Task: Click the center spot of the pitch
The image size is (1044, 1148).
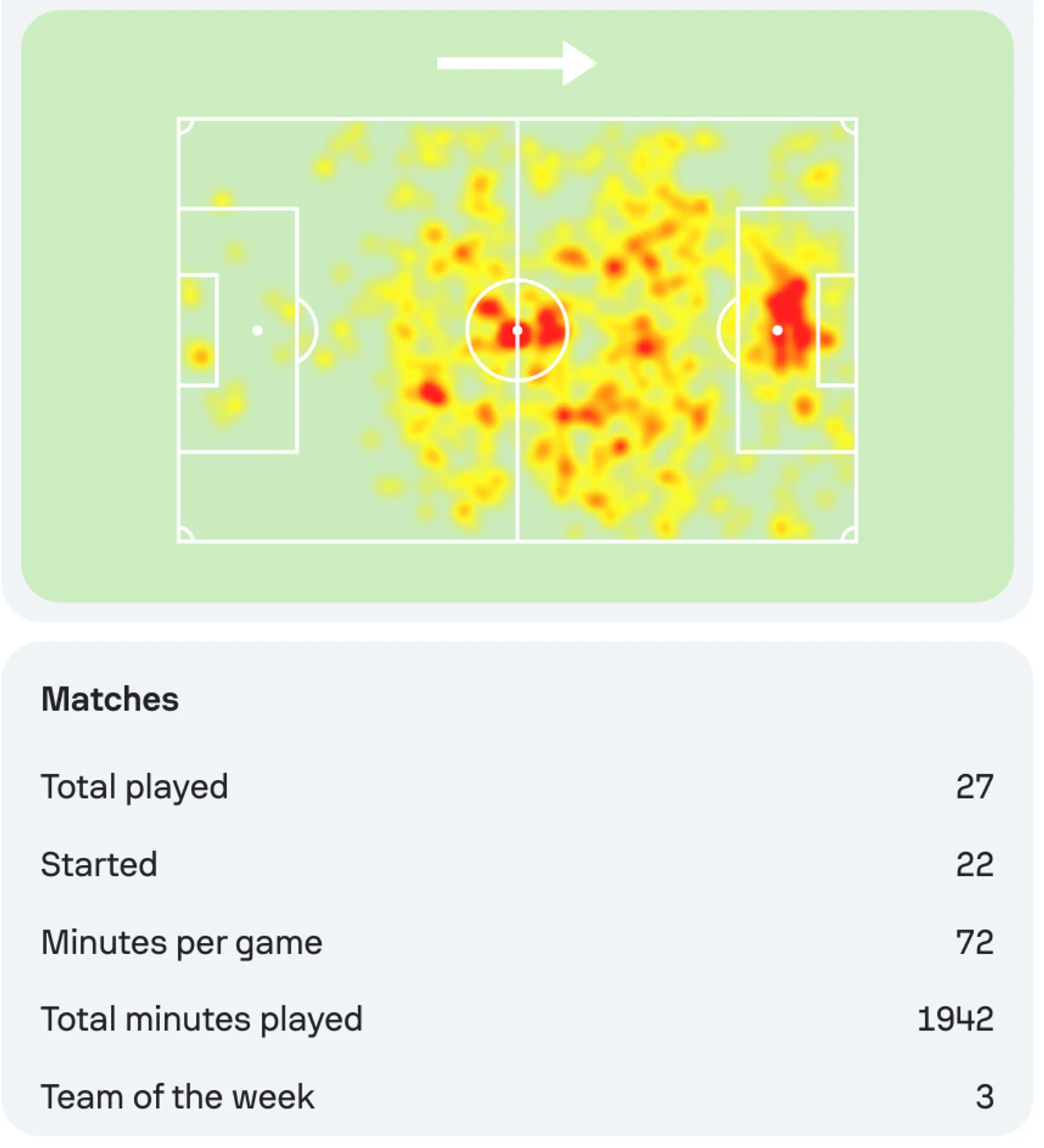Action: (517, 330)
